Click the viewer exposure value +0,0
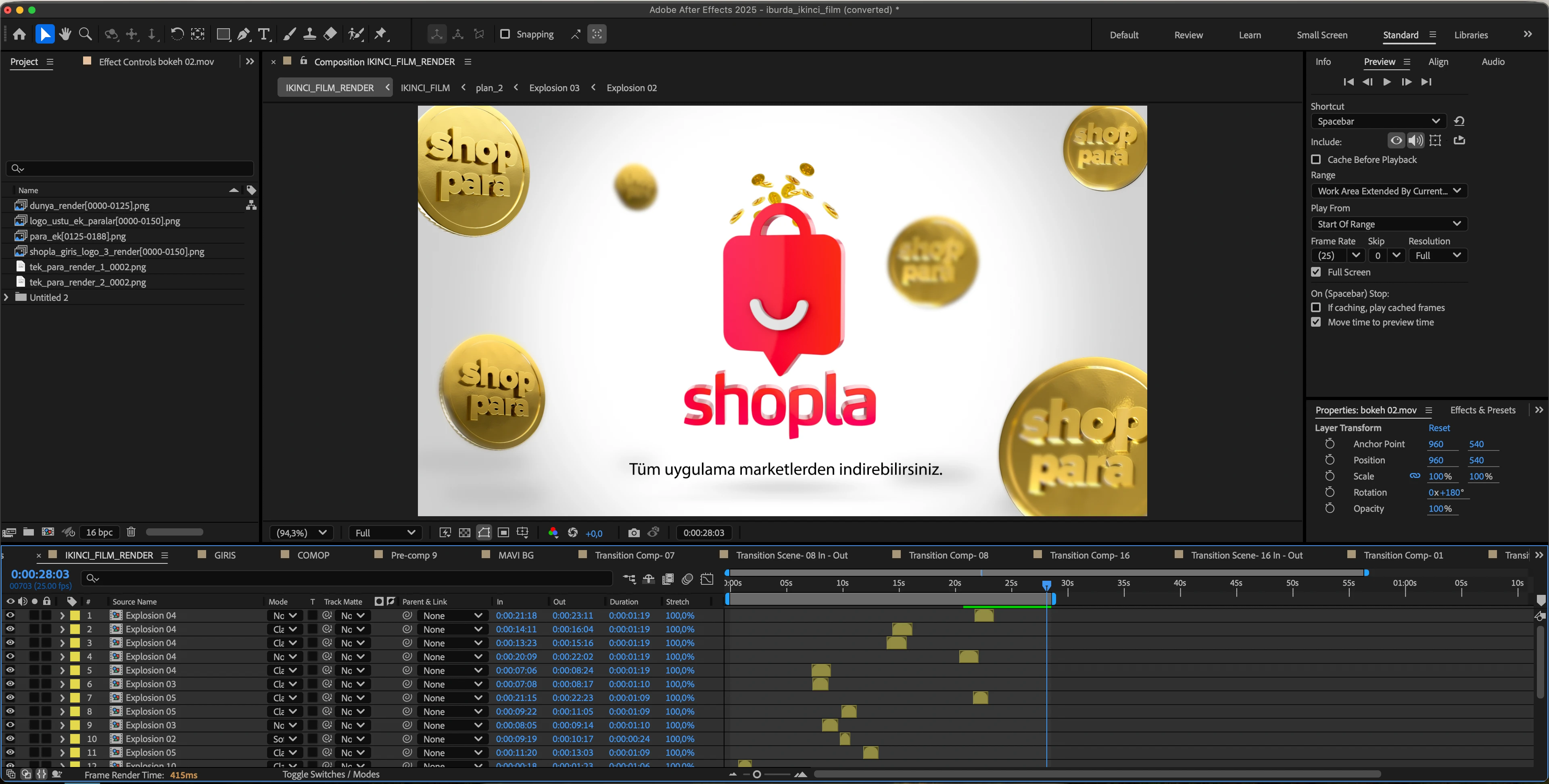This screenshot has height=784, width=1549. point(593,533)
